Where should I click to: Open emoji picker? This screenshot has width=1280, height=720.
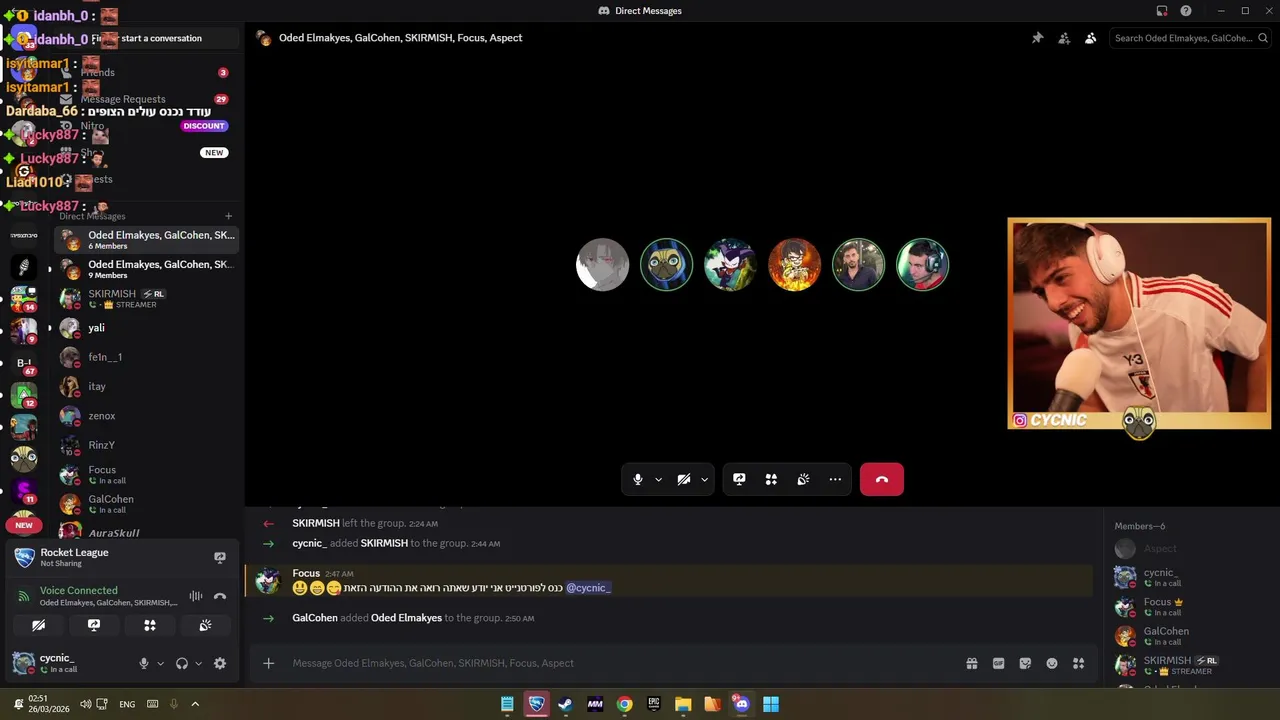pyautogui.click(x=1052, y=663)
